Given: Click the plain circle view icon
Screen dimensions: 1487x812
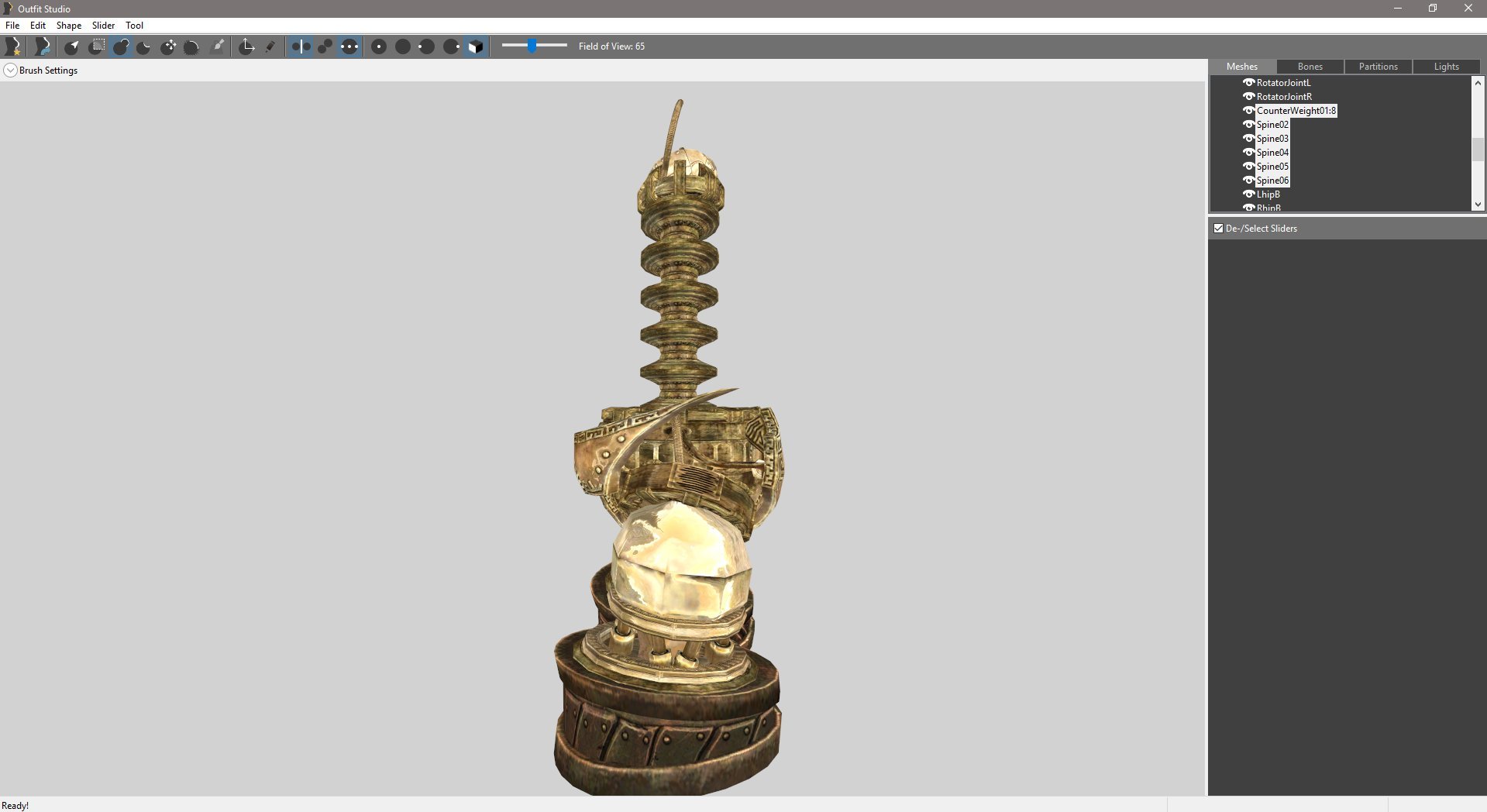Looking at the screenshot, I should [x=403, y=46].
